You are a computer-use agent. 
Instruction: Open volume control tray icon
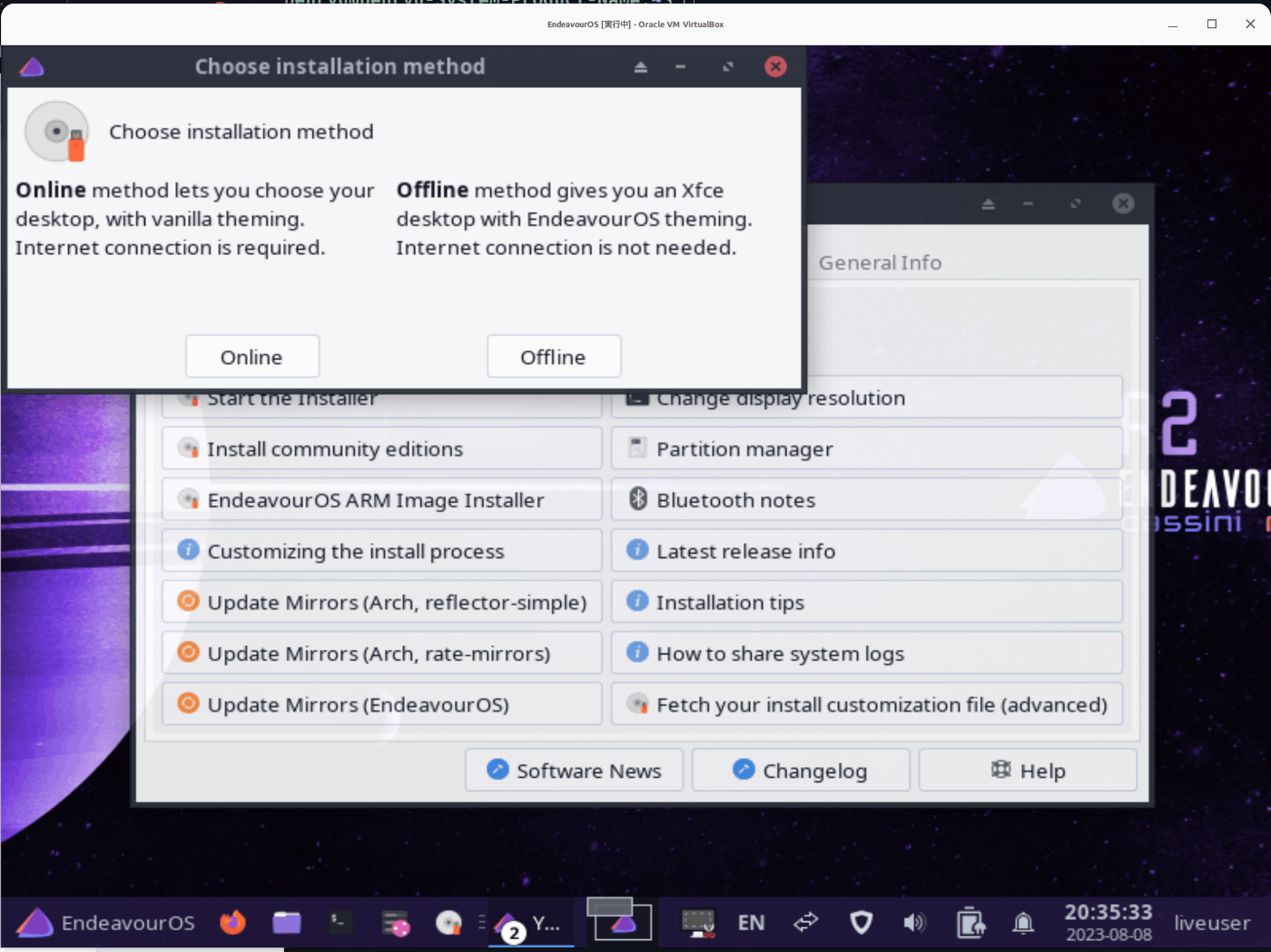tap(914, 923)
